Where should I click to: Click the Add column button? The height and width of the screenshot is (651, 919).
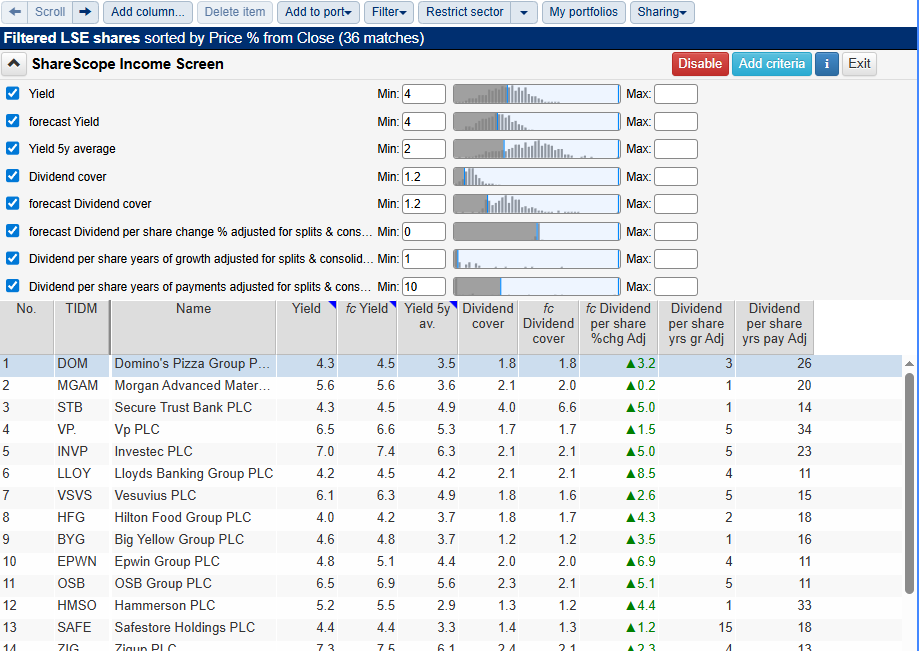point(148,12)
